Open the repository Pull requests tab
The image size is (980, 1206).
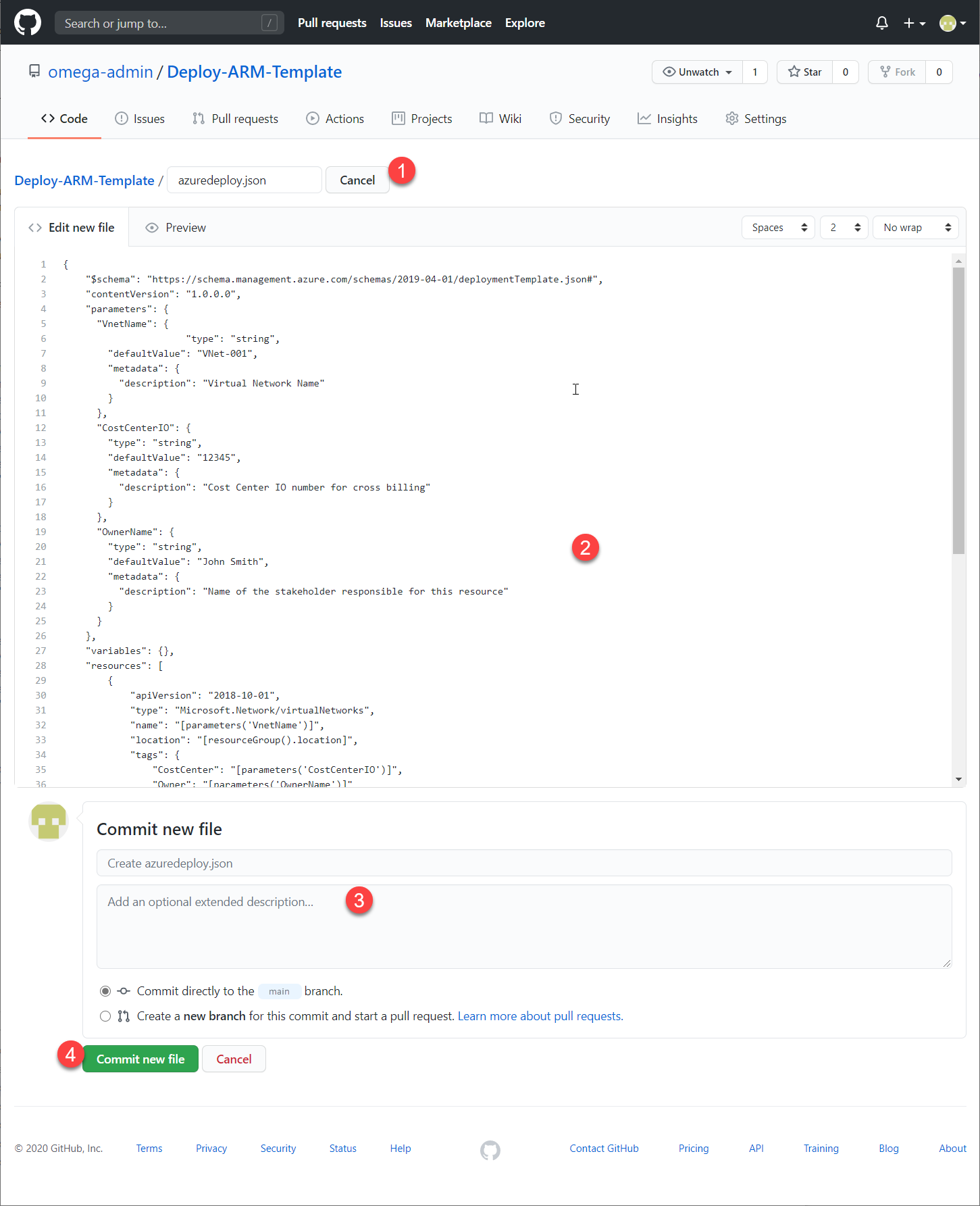[235, 119]
